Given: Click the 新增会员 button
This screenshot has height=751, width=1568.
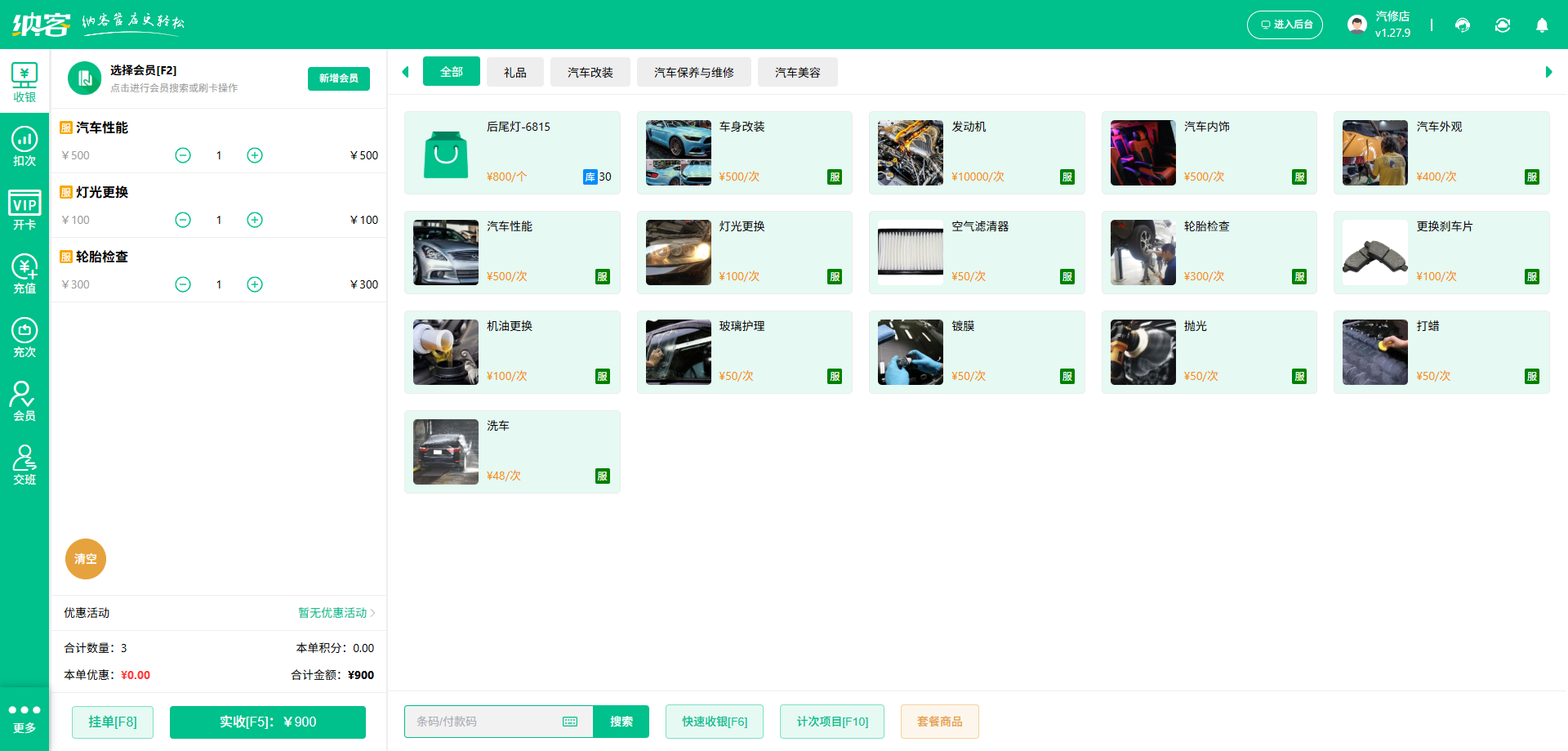Looking at the screenshot, I should click(338, 78).
